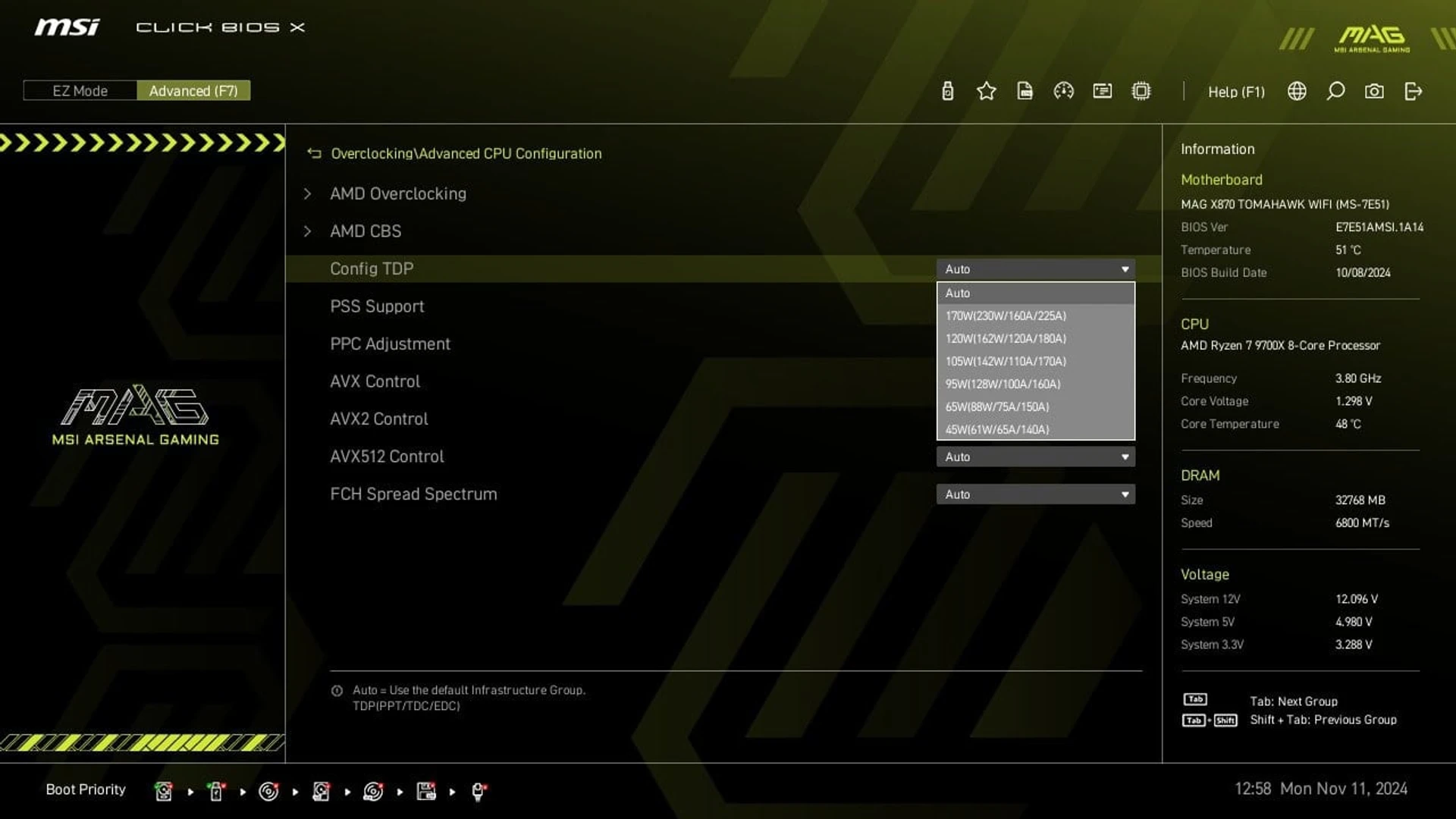This screenshot has width=1456, height=819.
Task: Click Overclocking\Advanced CPU Configuration breadcrumb
Action: pos(466,153)
